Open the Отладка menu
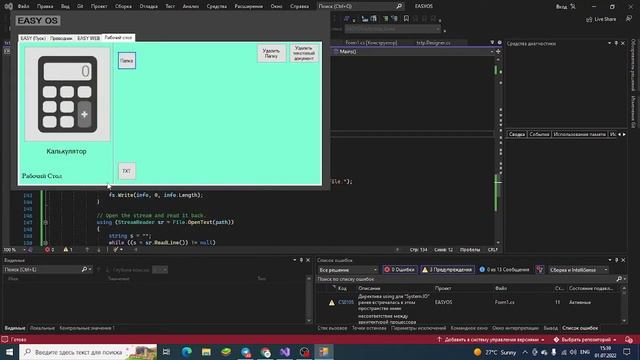 (x=148, y=6)
